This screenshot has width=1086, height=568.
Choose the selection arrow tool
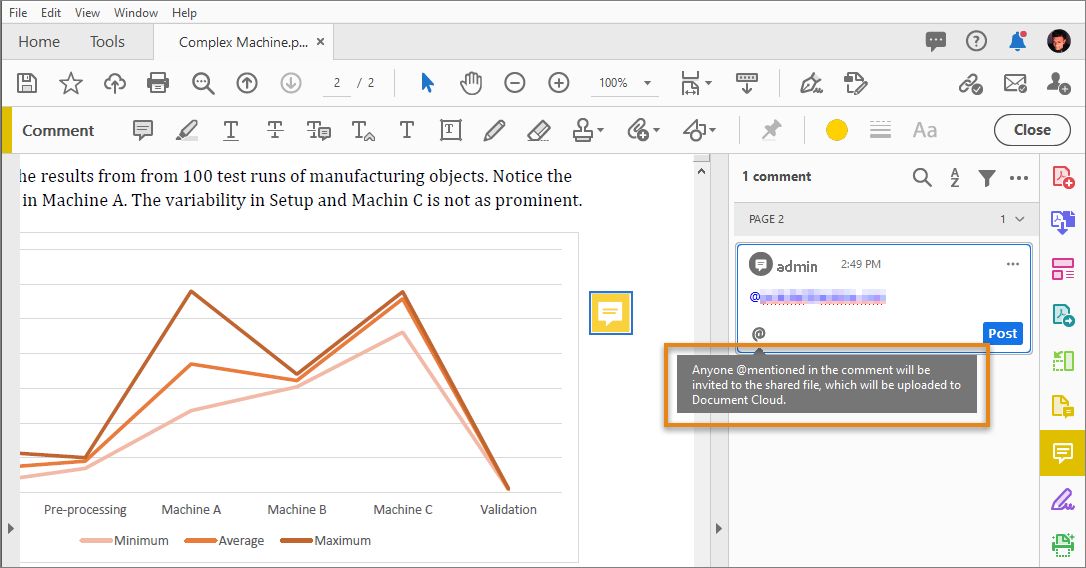pyautogui.click(x=427, y=83)
